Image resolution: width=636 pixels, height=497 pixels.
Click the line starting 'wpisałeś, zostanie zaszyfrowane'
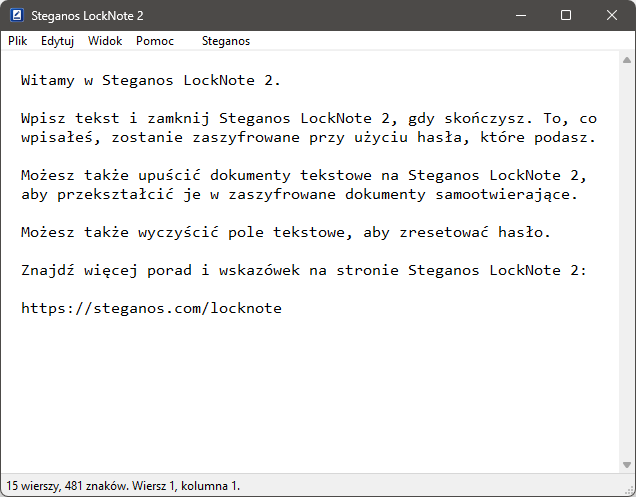pyautogui.click(x=308, y=138)
